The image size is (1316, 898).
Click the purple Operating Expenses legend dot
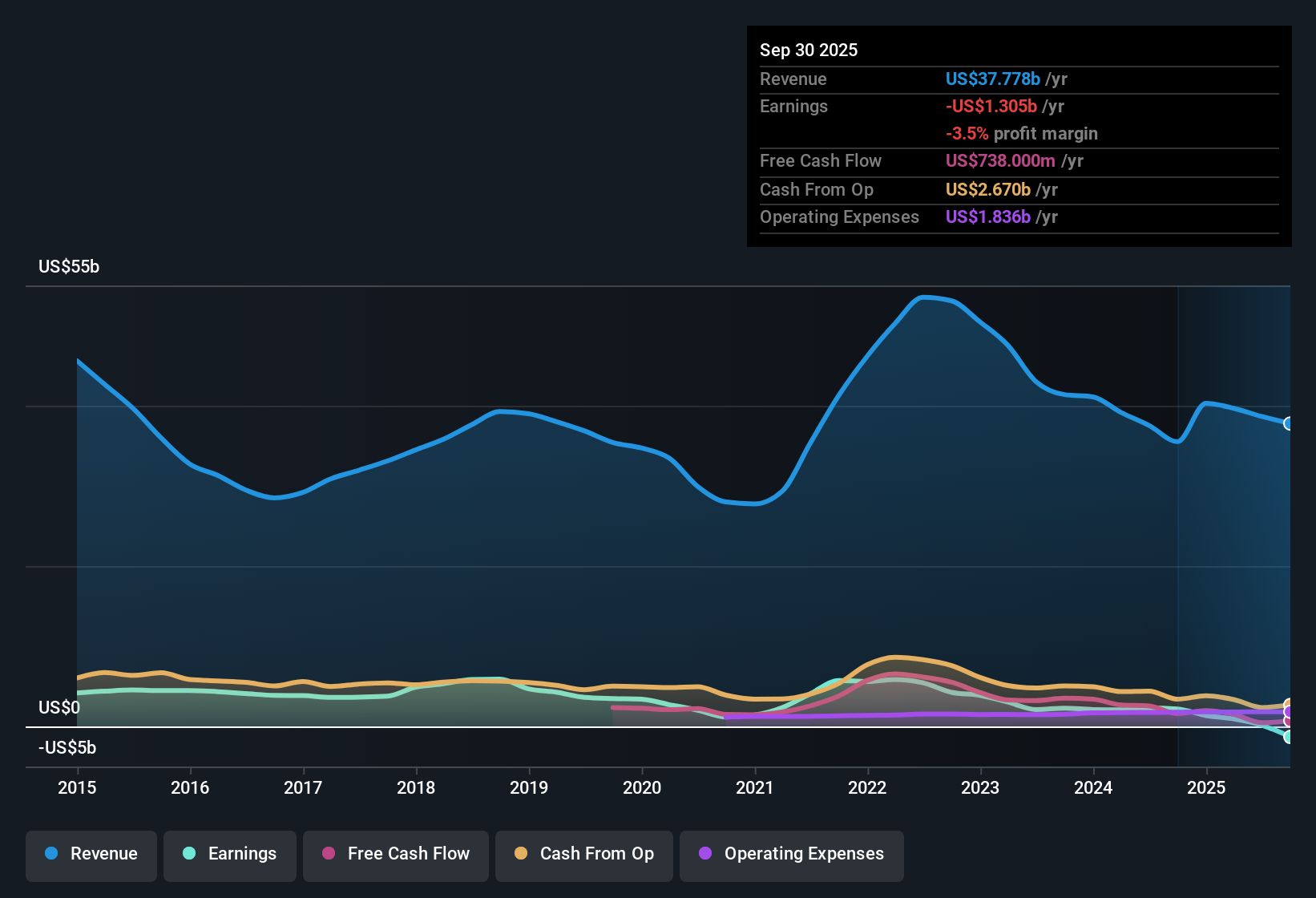[x=704, y=854]
